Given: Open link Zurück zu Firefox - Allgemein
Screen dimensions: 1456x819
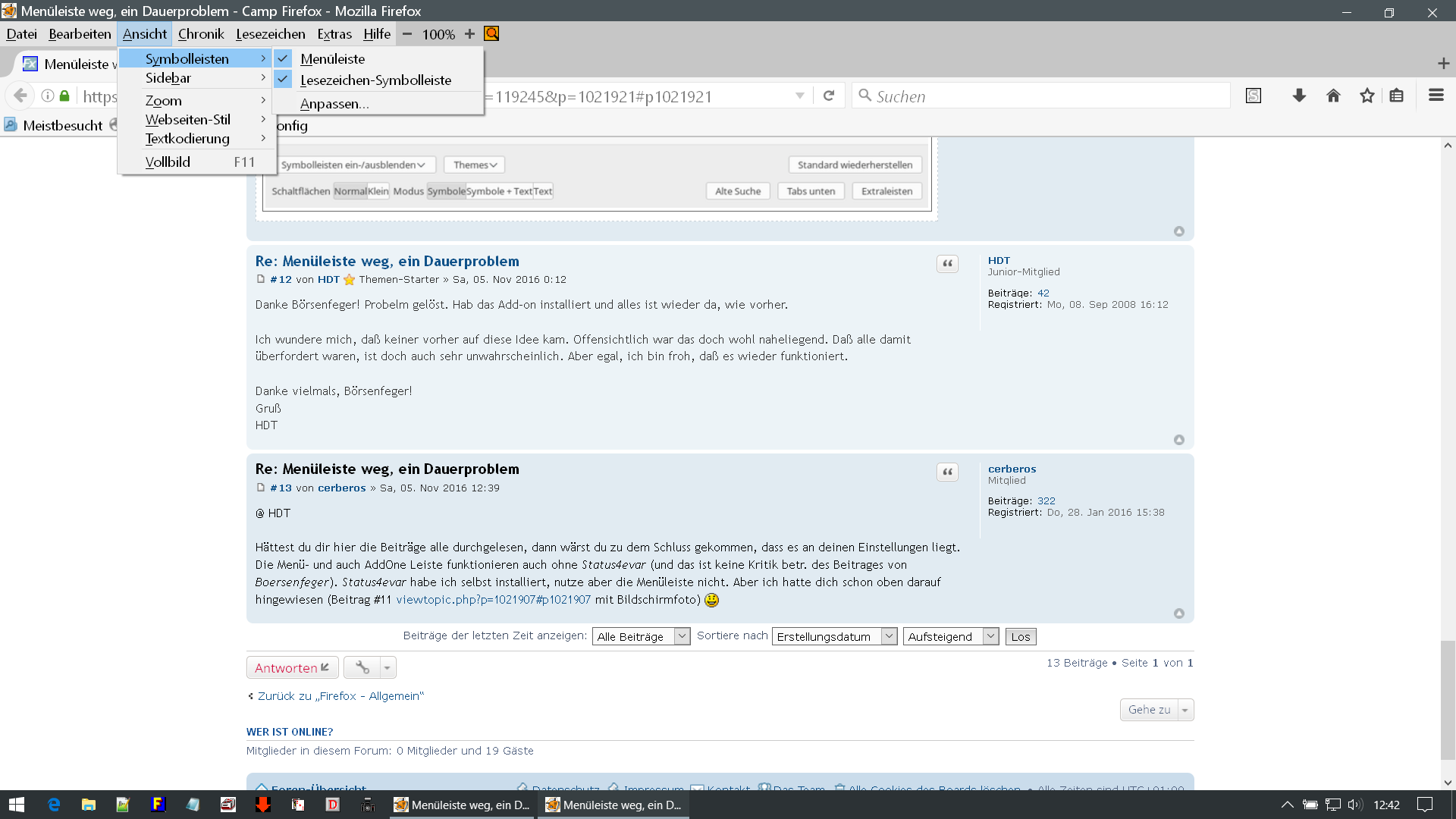Looking at the screenshot, I should [340, 696].
